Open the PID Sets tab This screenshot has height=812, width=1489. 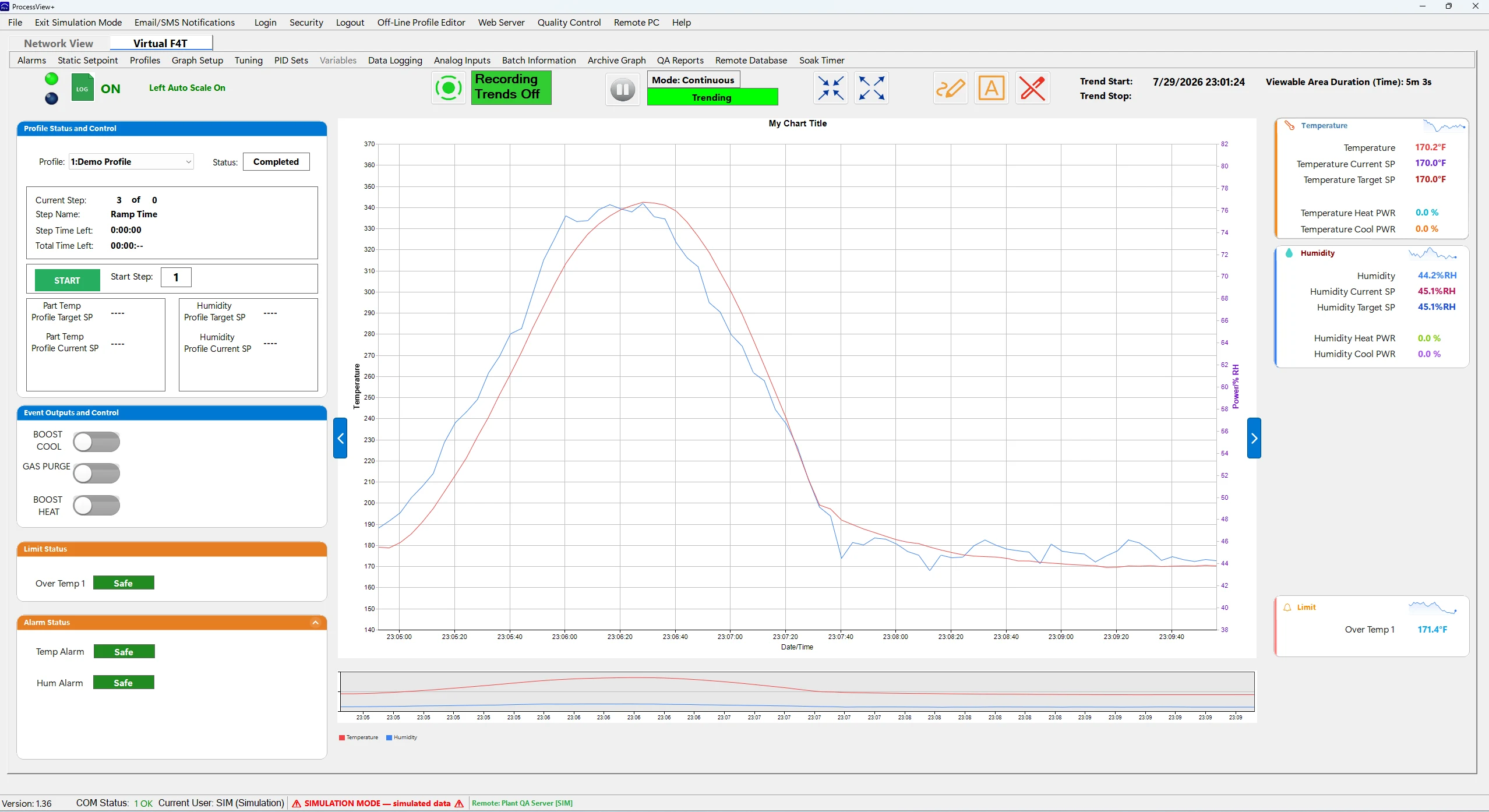(291, 60)
